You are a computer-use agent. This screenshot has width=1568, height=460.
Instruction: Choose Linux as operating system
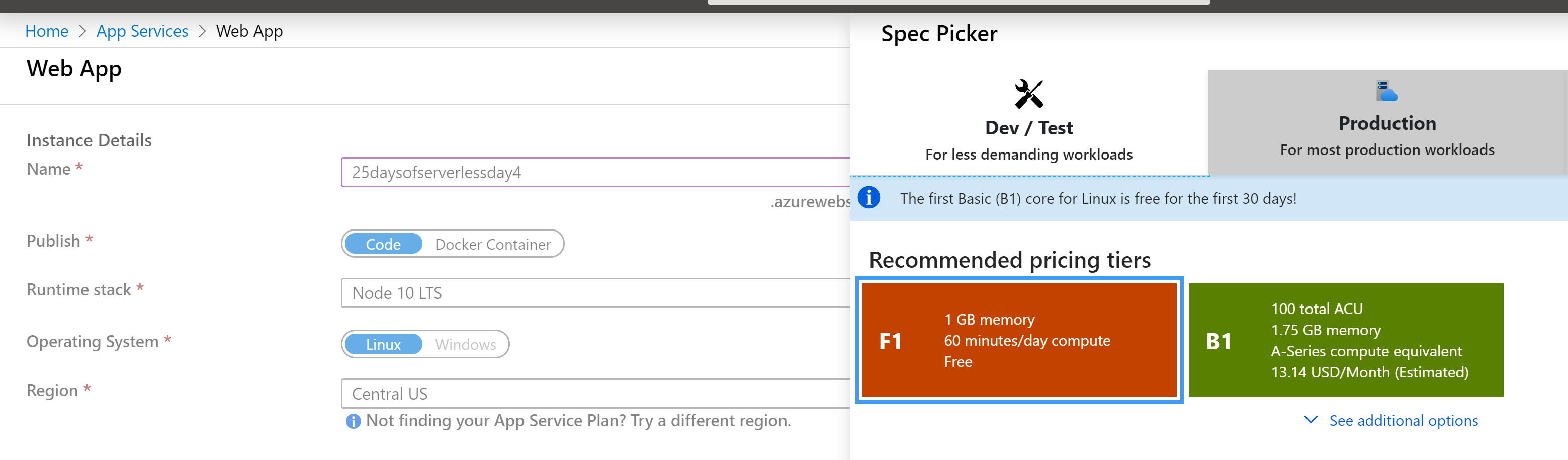pyautogui.click(x=383, y=344)
